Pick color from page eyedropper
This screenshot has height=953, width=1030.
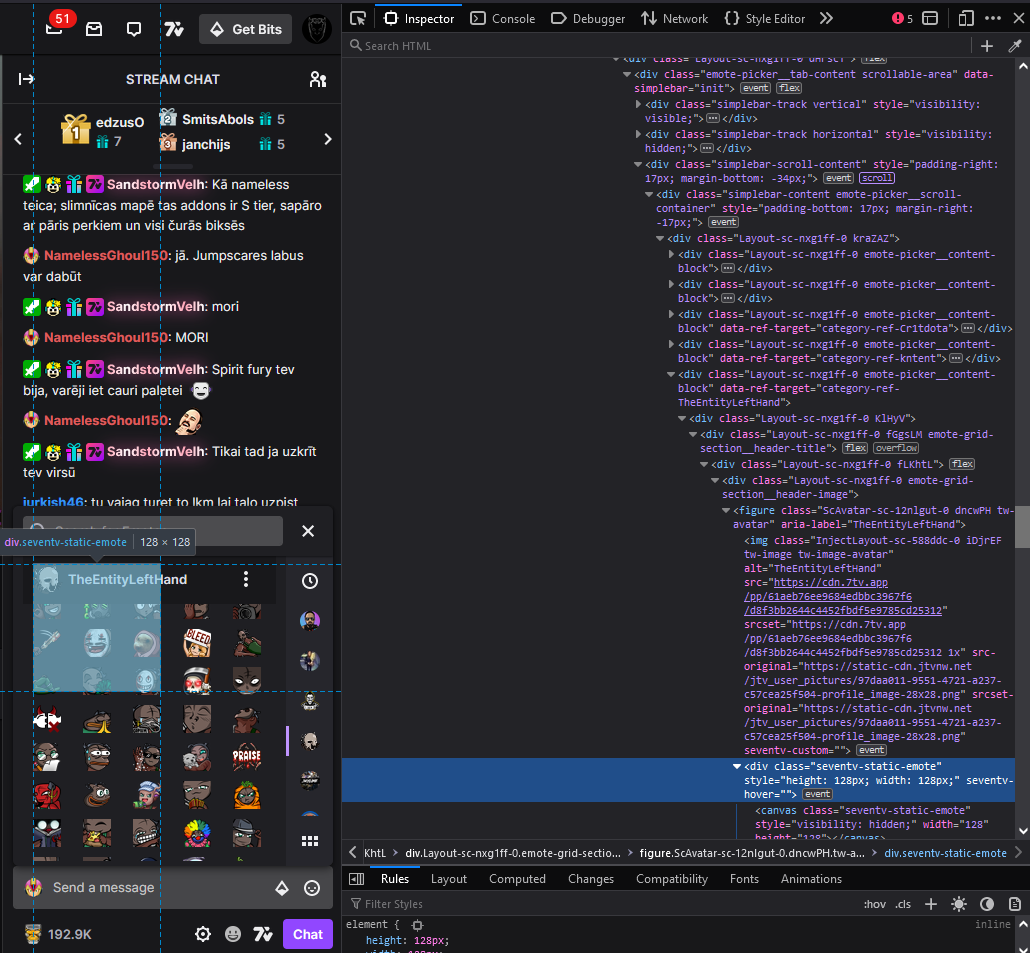pos(1015,45)
